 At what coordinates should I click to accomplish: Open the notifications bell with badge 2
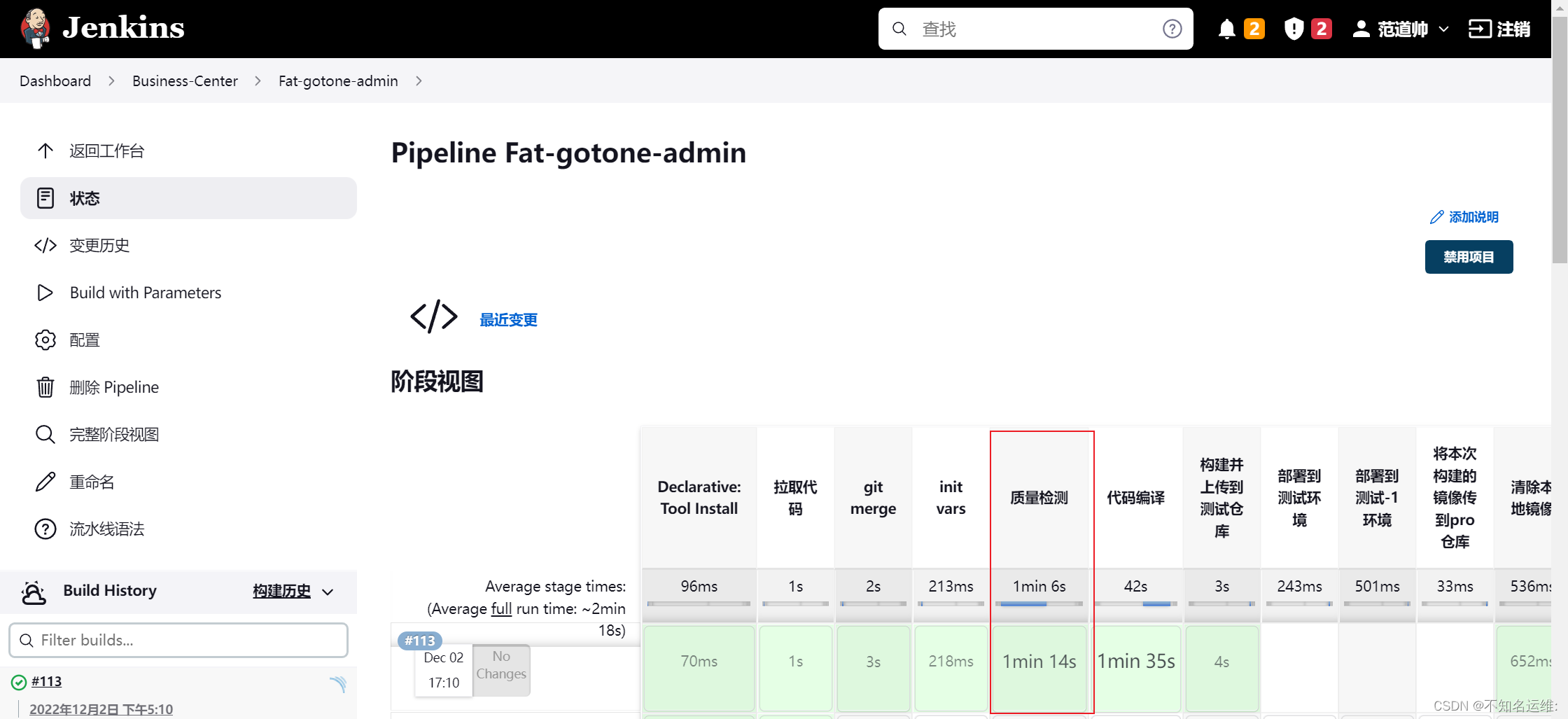click(1226, 29)
